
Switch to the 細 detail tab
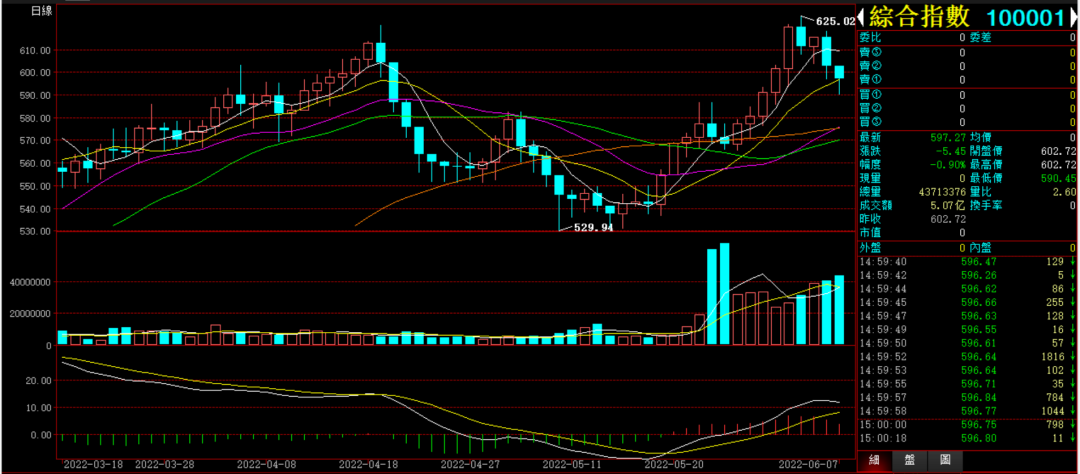[874, 461]
